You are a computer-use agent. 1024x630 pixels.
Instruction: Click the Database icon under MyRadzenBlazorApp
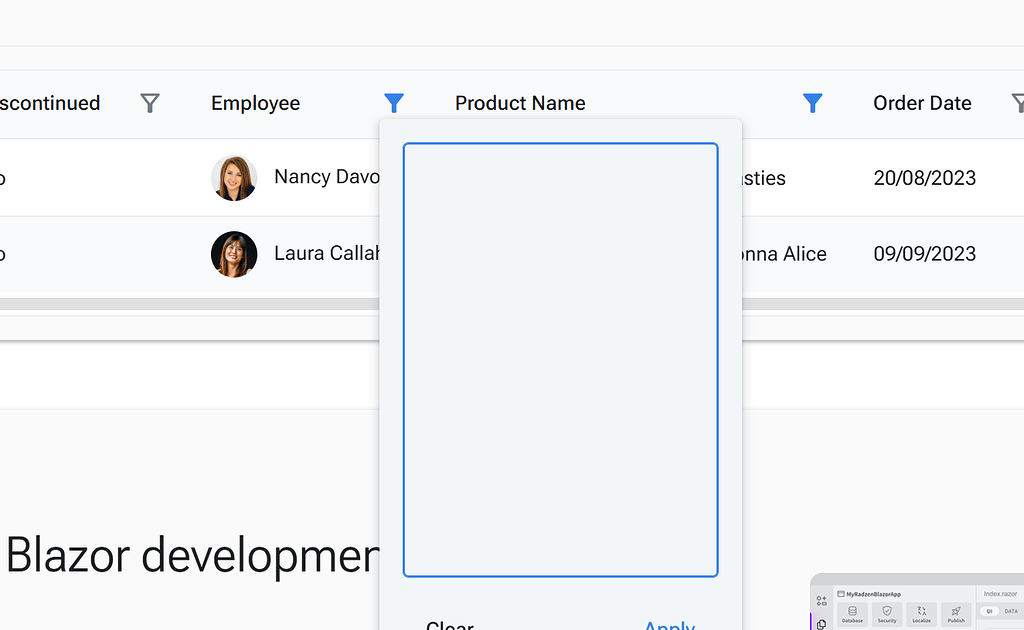[852, 612]
